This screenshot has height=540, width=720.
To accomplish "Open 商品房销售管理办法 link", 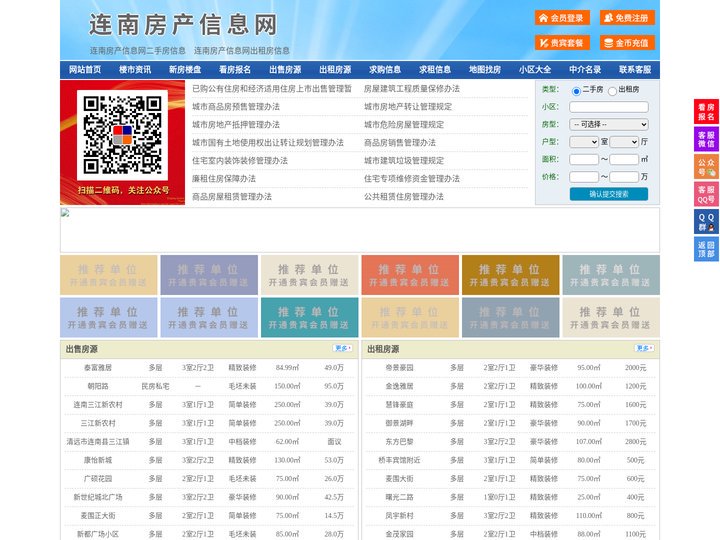I will pos(399,142).
